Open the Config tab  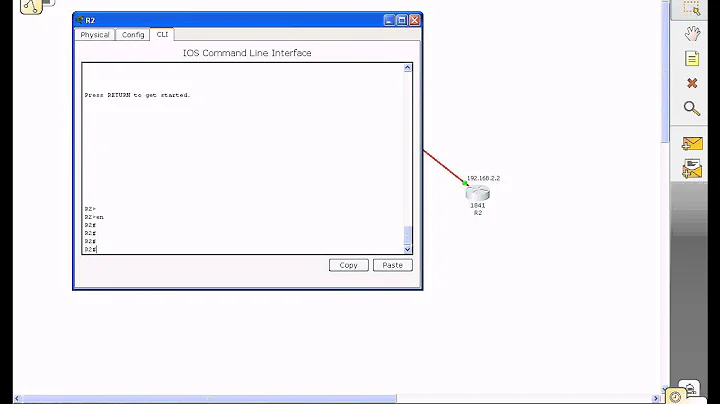coord(133,35)
